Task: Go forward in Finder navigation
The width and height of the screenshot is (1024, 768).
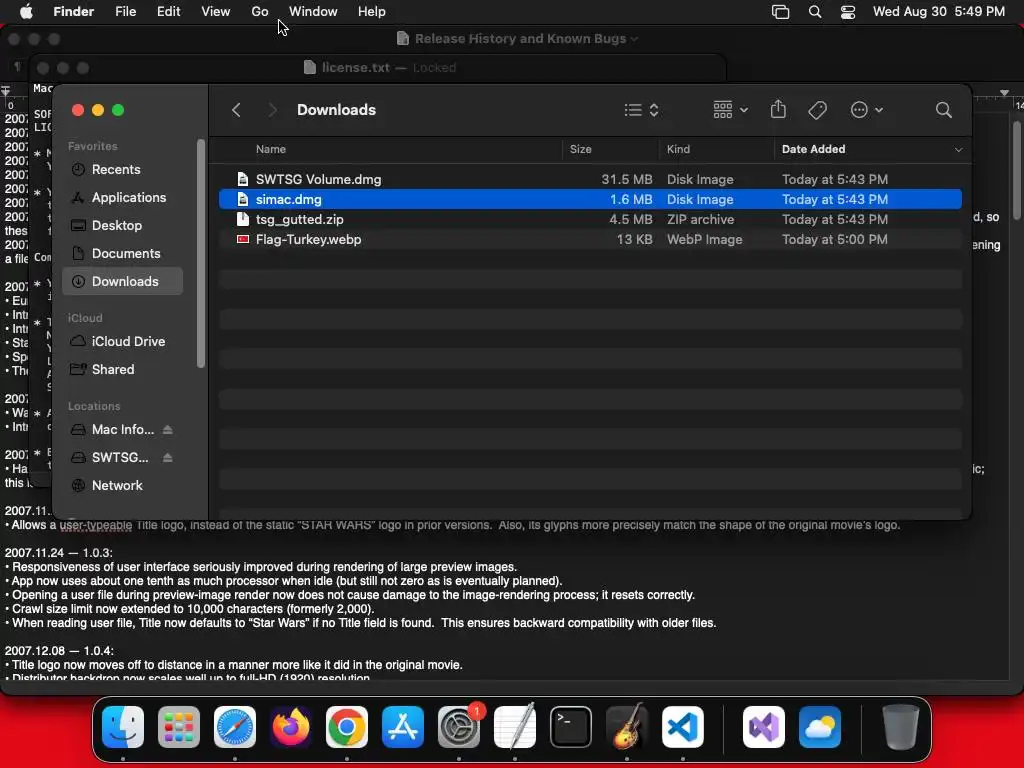Action: (x=273, y=110)
